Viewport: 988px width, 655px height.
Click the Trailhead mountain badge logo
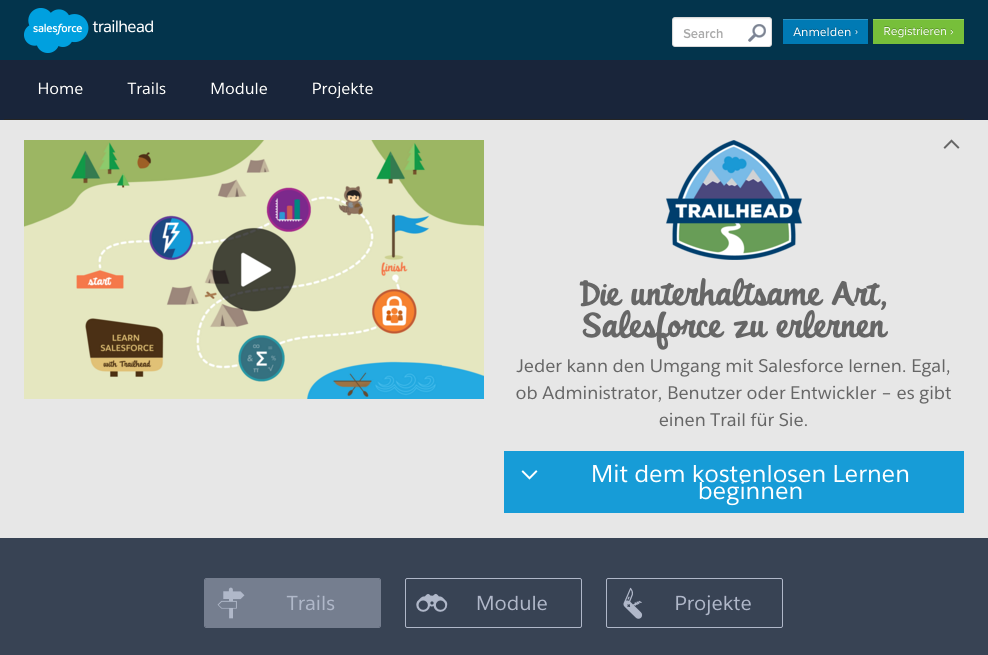tap(733, 200)
